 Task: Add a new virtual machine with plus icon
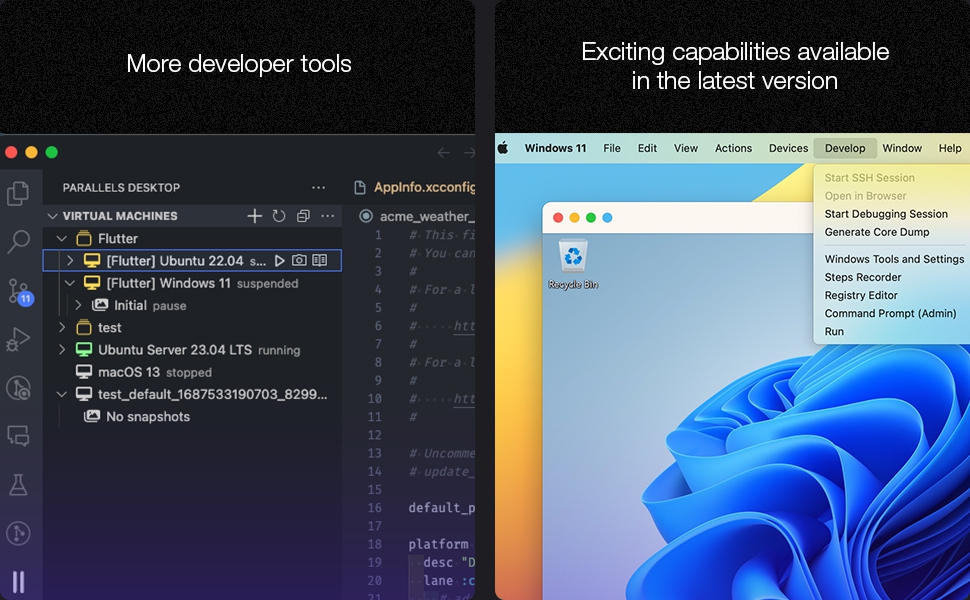coord(254,216)
